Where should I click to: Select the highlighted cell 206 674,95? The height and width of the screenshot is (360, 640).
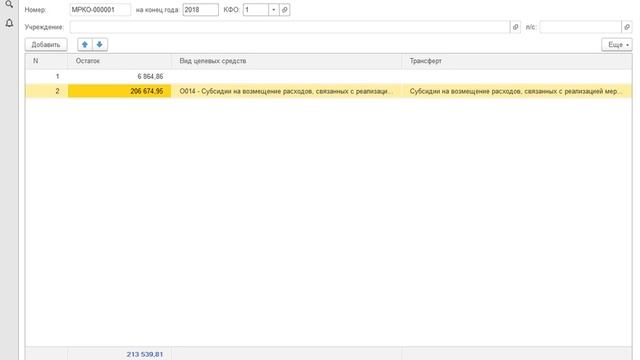[120, 91]
